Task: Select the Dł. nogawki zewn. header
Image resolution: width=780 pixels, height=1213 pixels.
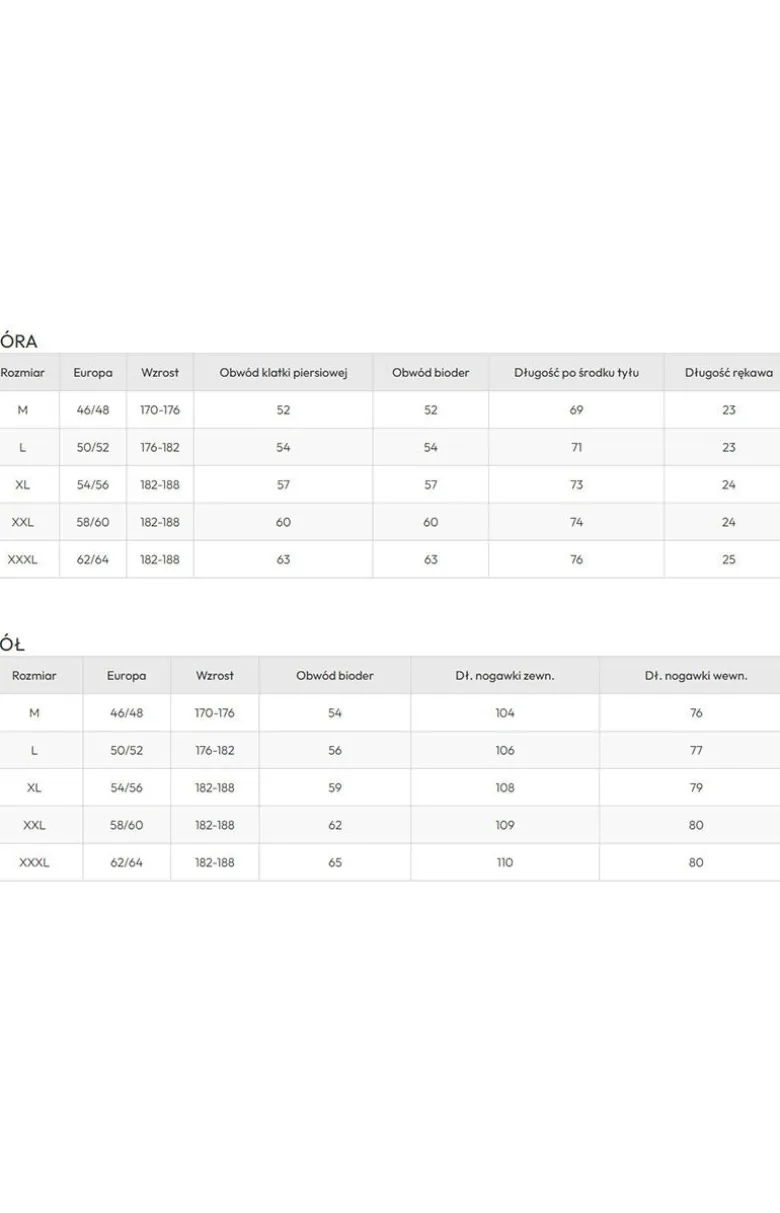Action: pos(505,675)
